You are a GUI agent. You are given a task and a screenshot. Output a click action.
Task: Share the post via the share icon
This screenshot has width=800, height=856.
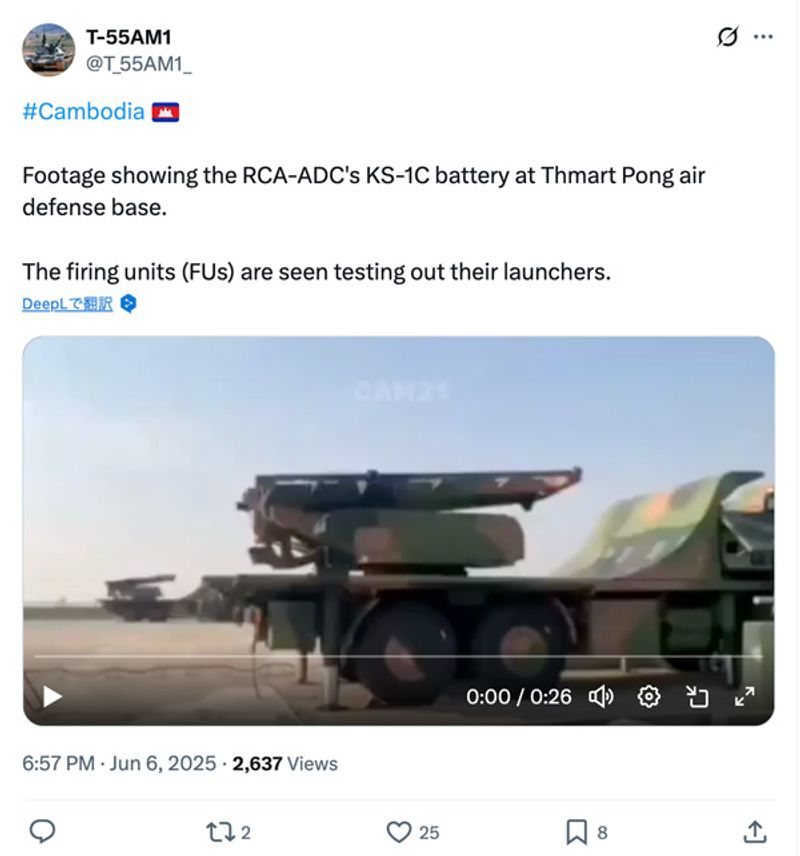[755, 831]
